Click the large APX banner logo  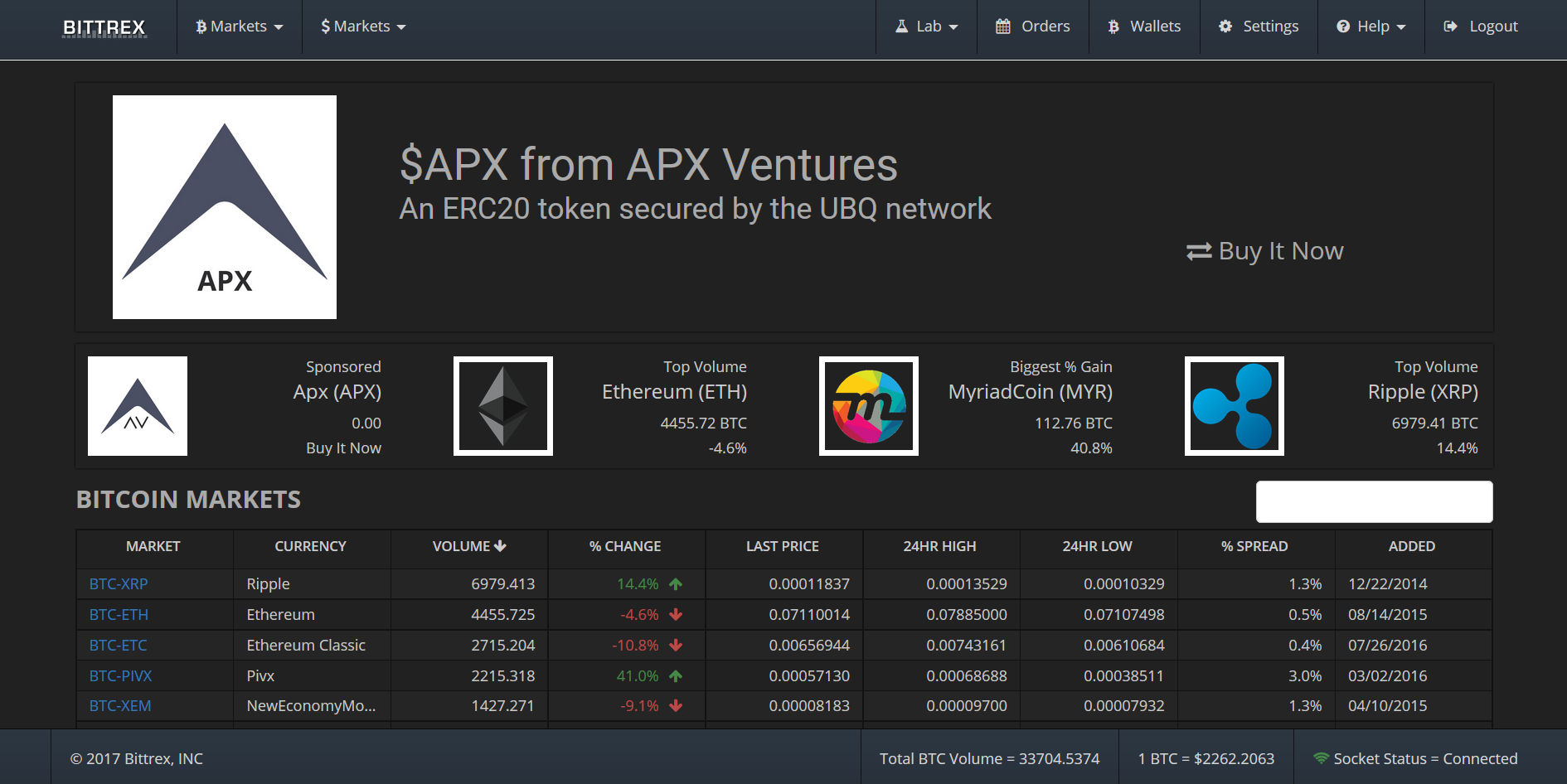225,207
